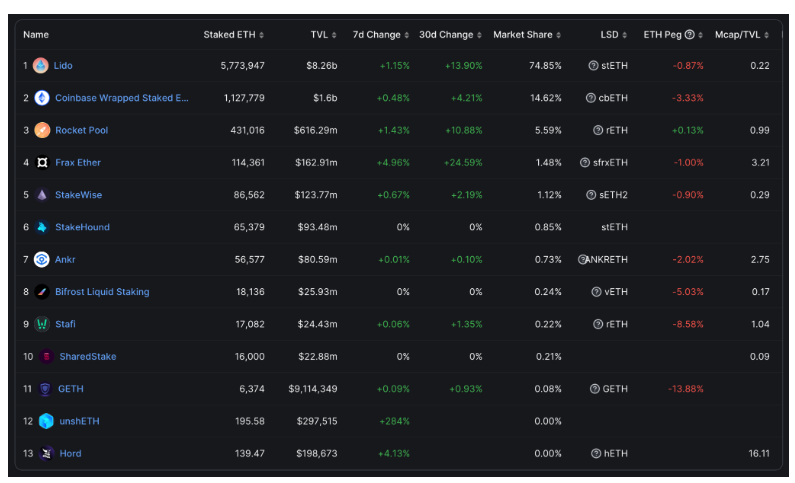Open the Bifrost Liquid Staking link
This screenshot has width=795, height=483.
click(x=102, y=292)
